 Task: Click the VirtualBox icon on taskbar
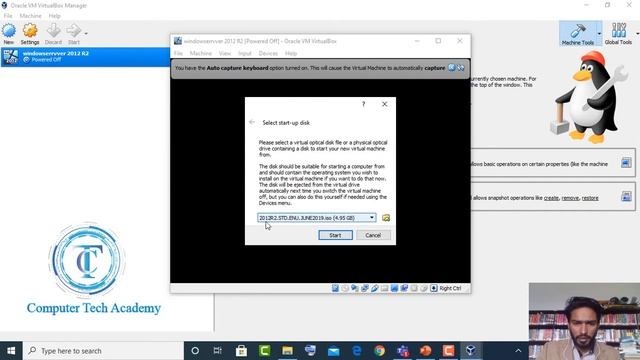(x=471, y=351)
